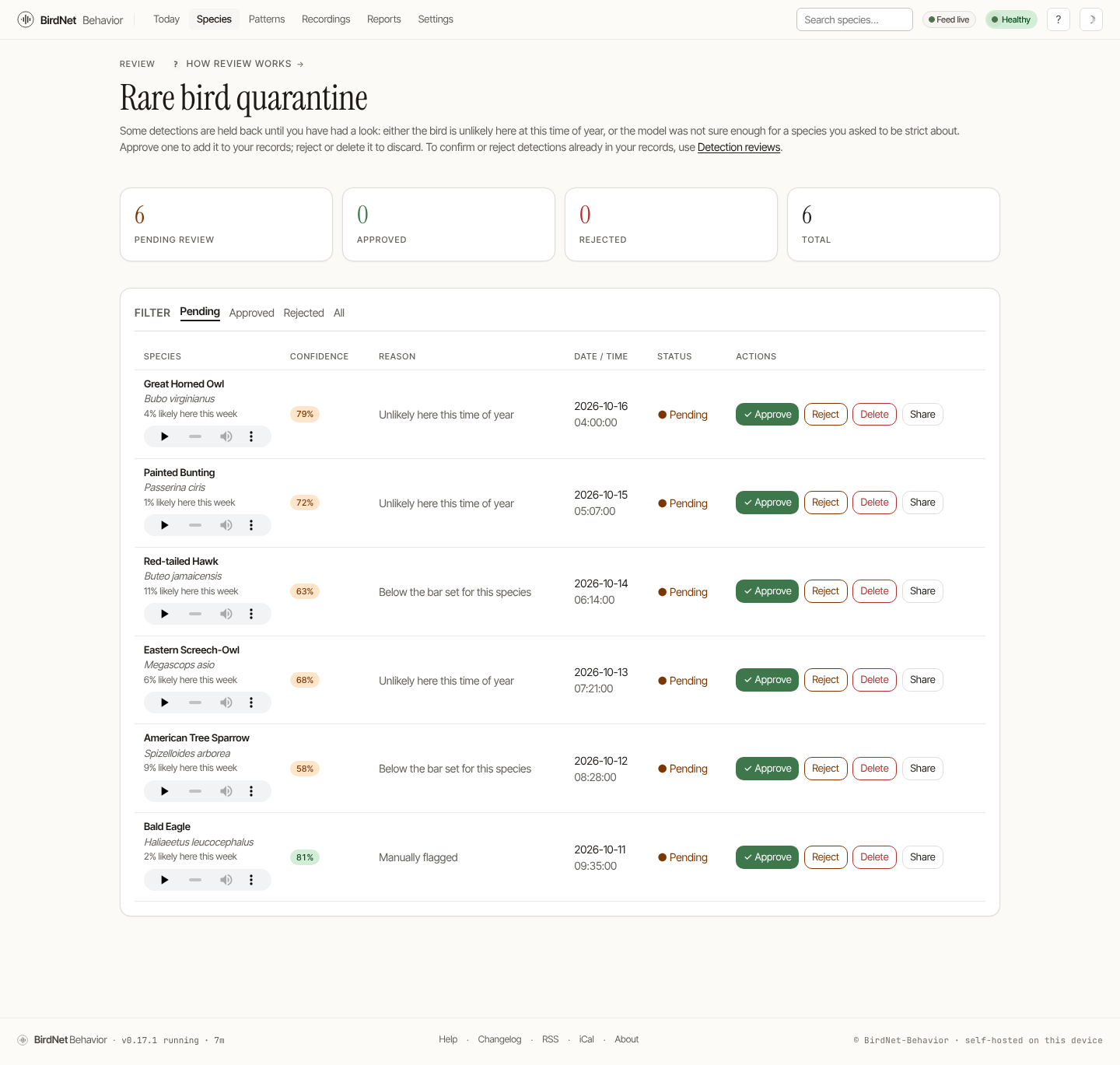Open the Settings page

pos(436,19)
